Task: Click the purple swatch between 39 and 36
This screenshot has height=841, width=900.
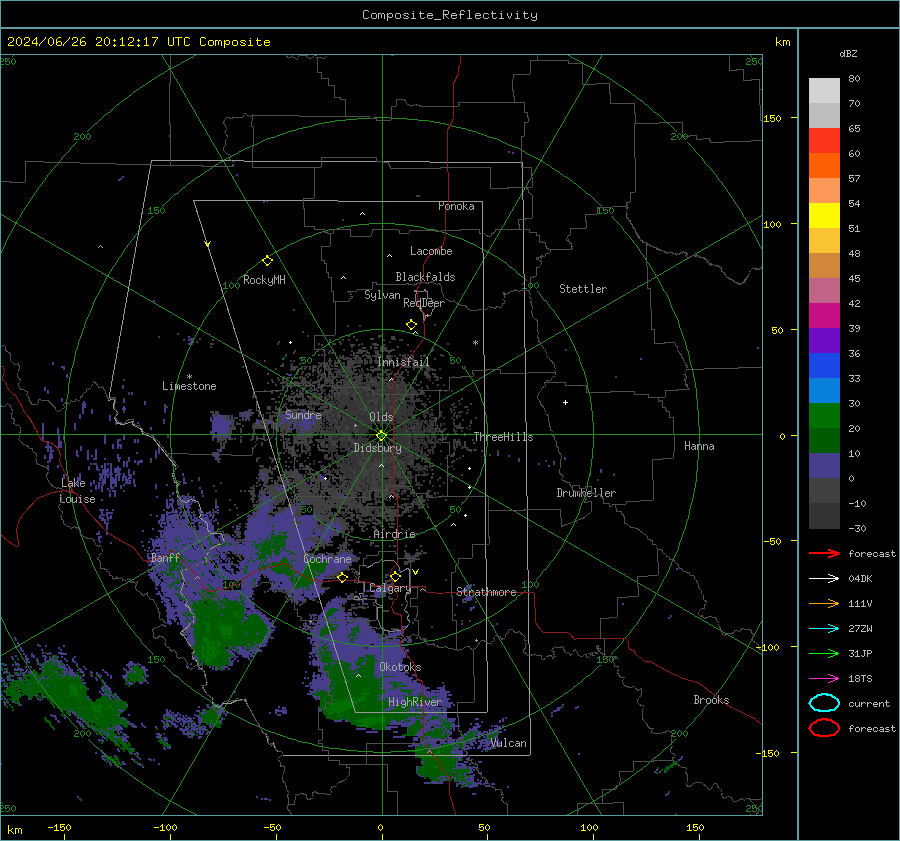Action: (x=824, y=340)
